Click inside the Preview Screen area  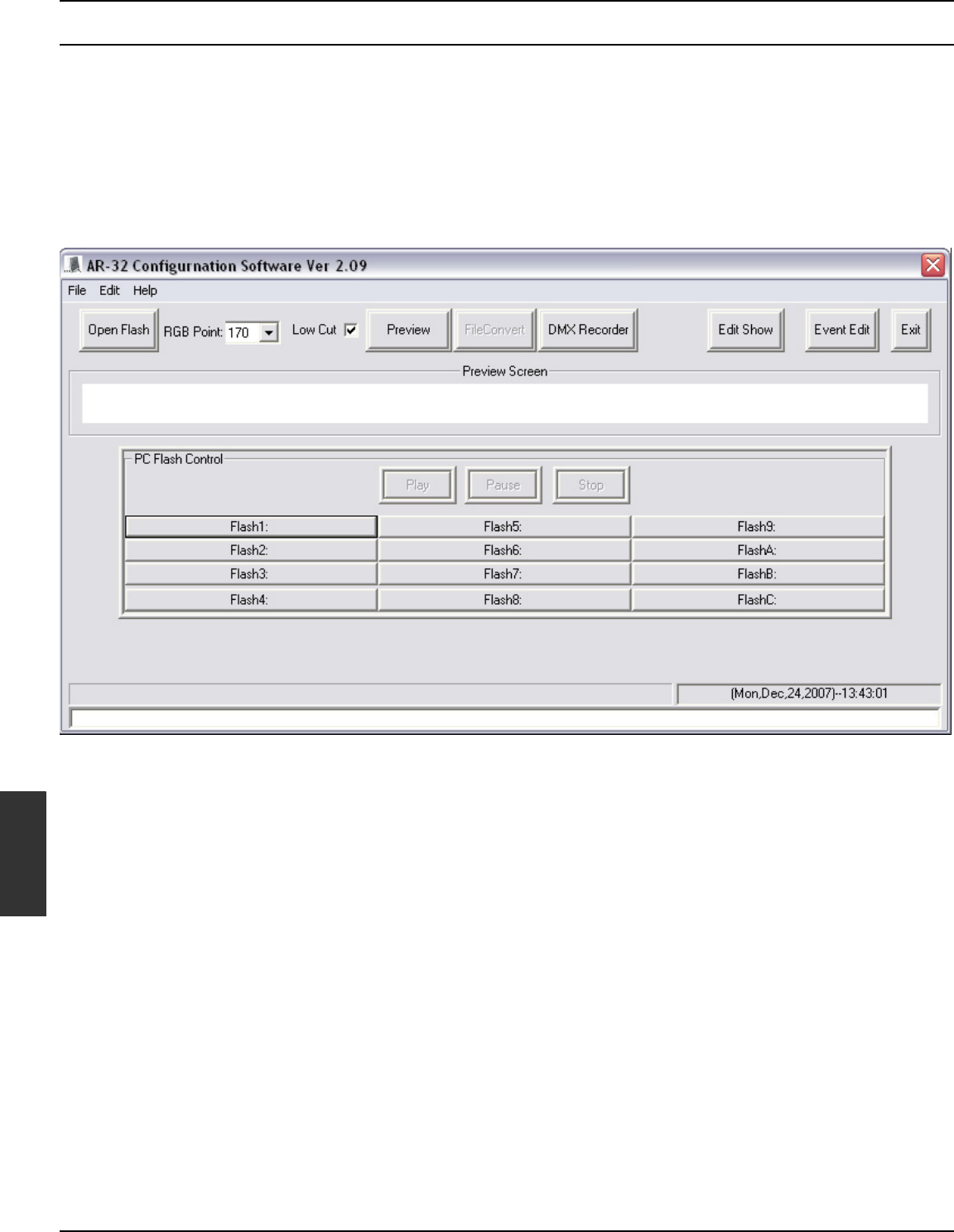(x=504, y=403)
